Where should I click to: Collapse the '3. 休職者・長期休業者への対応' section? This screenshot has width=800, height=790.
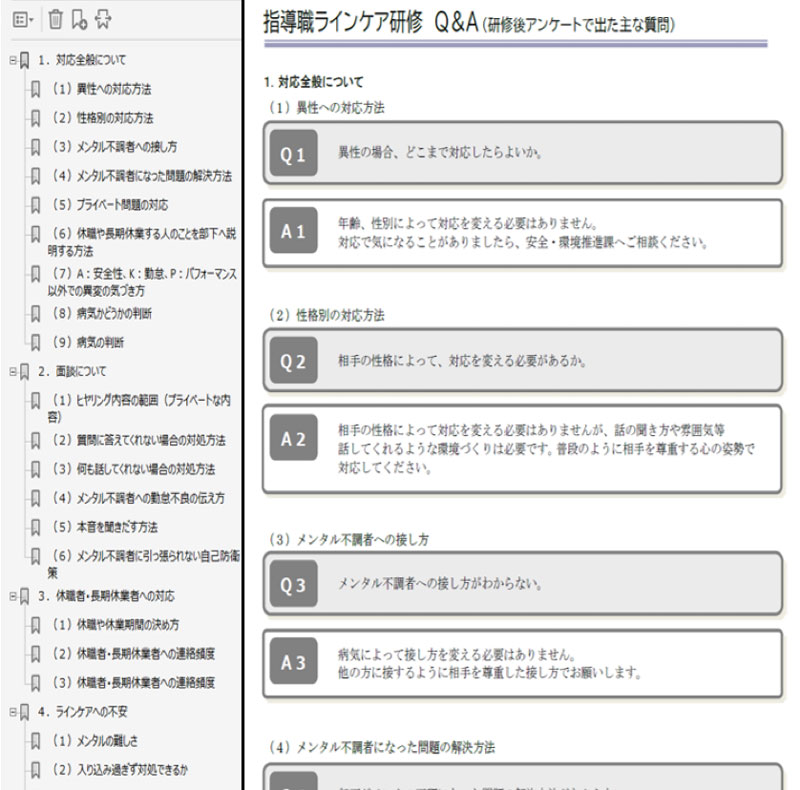(10, 596)
